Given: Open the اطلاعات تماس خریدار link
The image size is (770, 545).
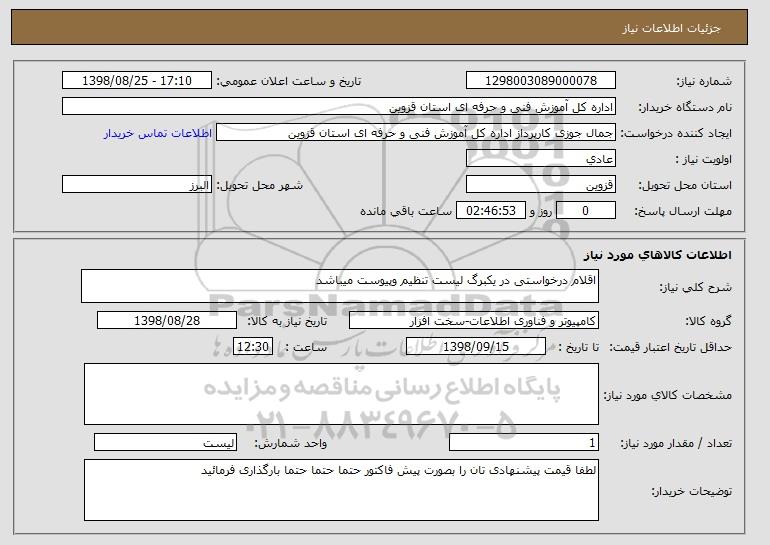Looking at the screenshot, I should (158, 133).
